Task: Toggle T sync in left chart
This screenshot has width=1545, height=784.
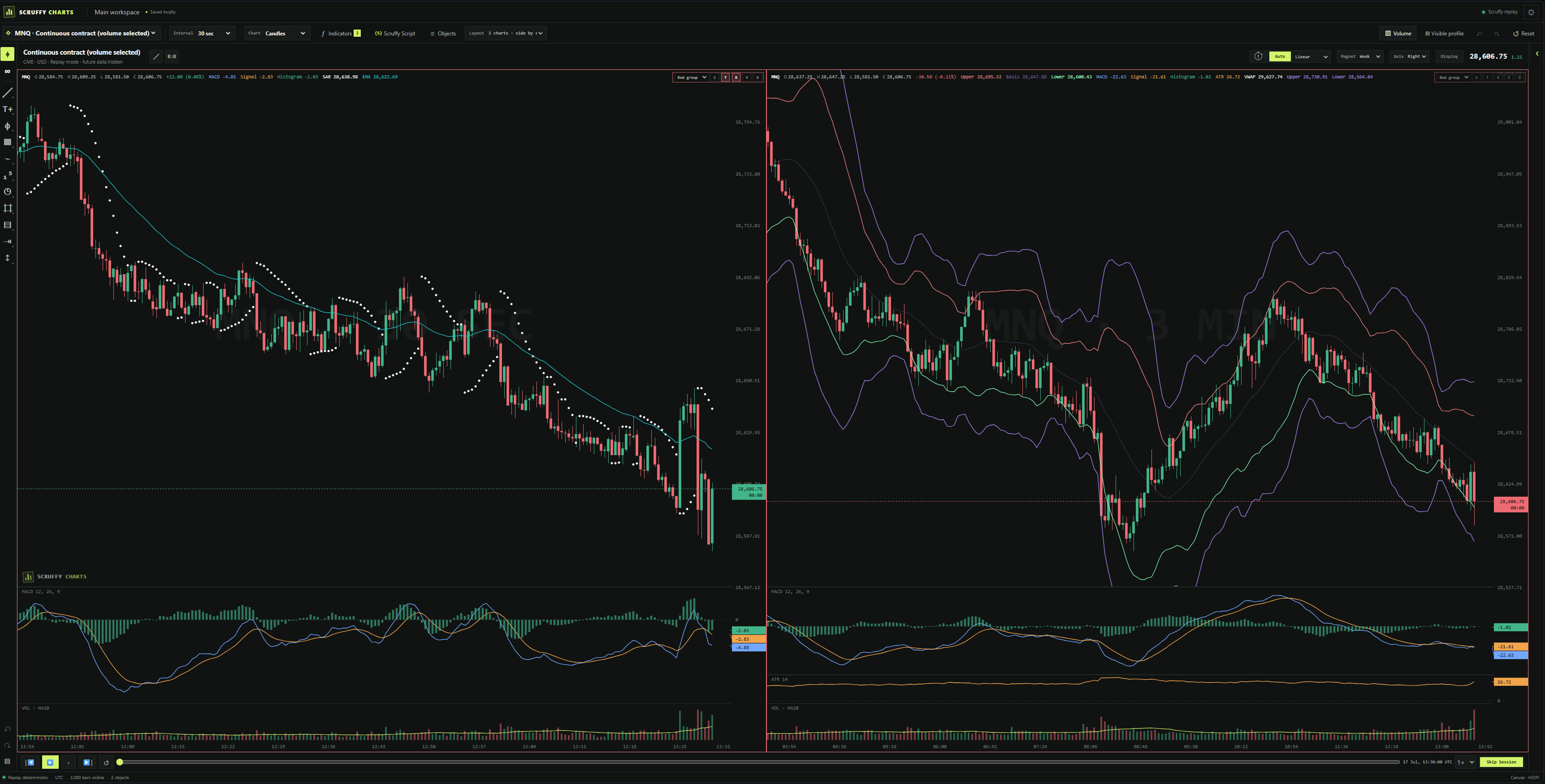Action: 725,78
